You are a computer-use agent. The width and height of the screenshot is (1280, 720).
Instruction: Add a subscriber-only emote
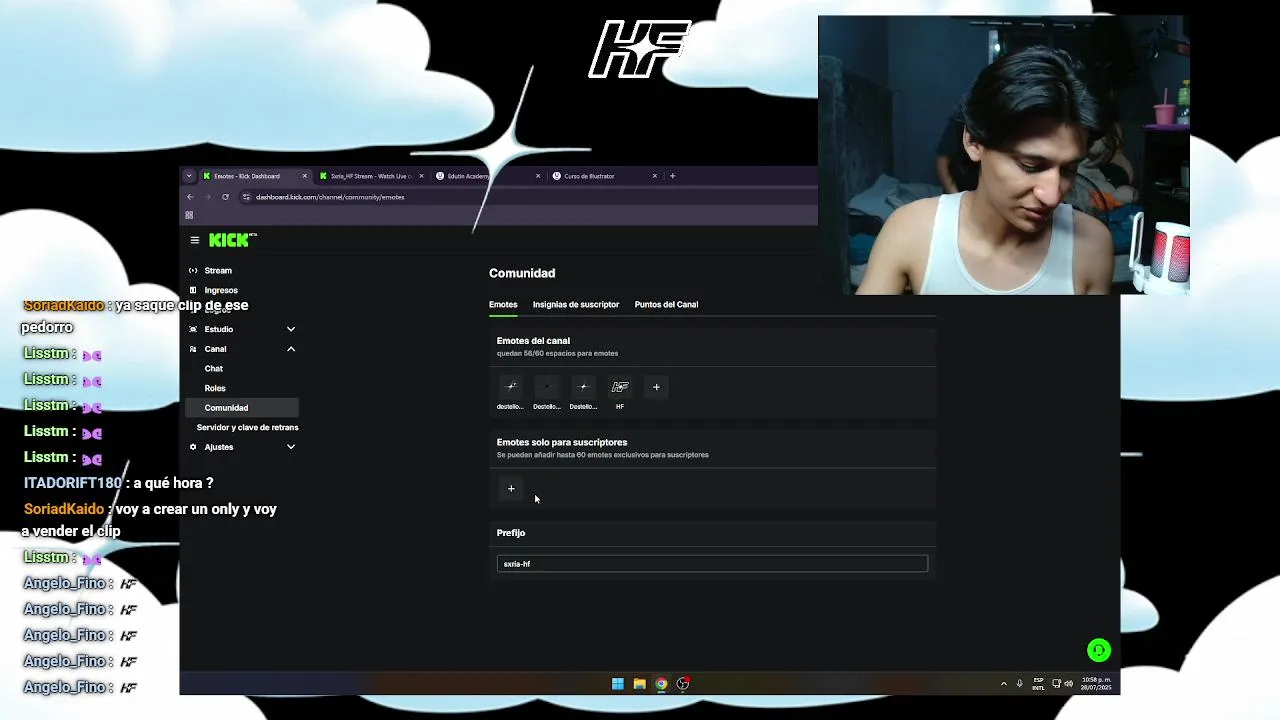pos(511,489)
